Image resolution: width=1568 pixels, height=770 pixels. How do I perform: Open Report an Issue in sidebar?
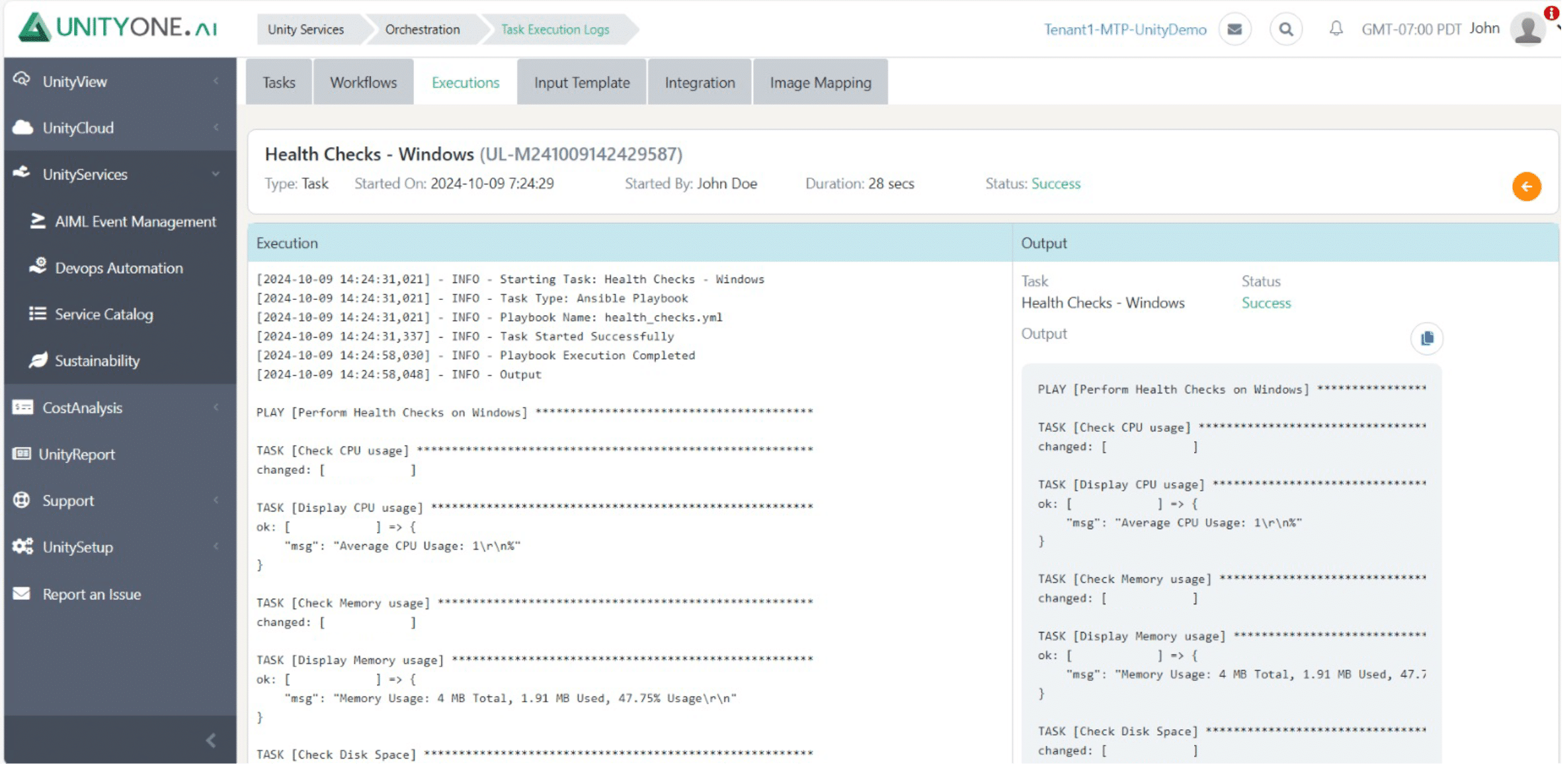point(92,594)
